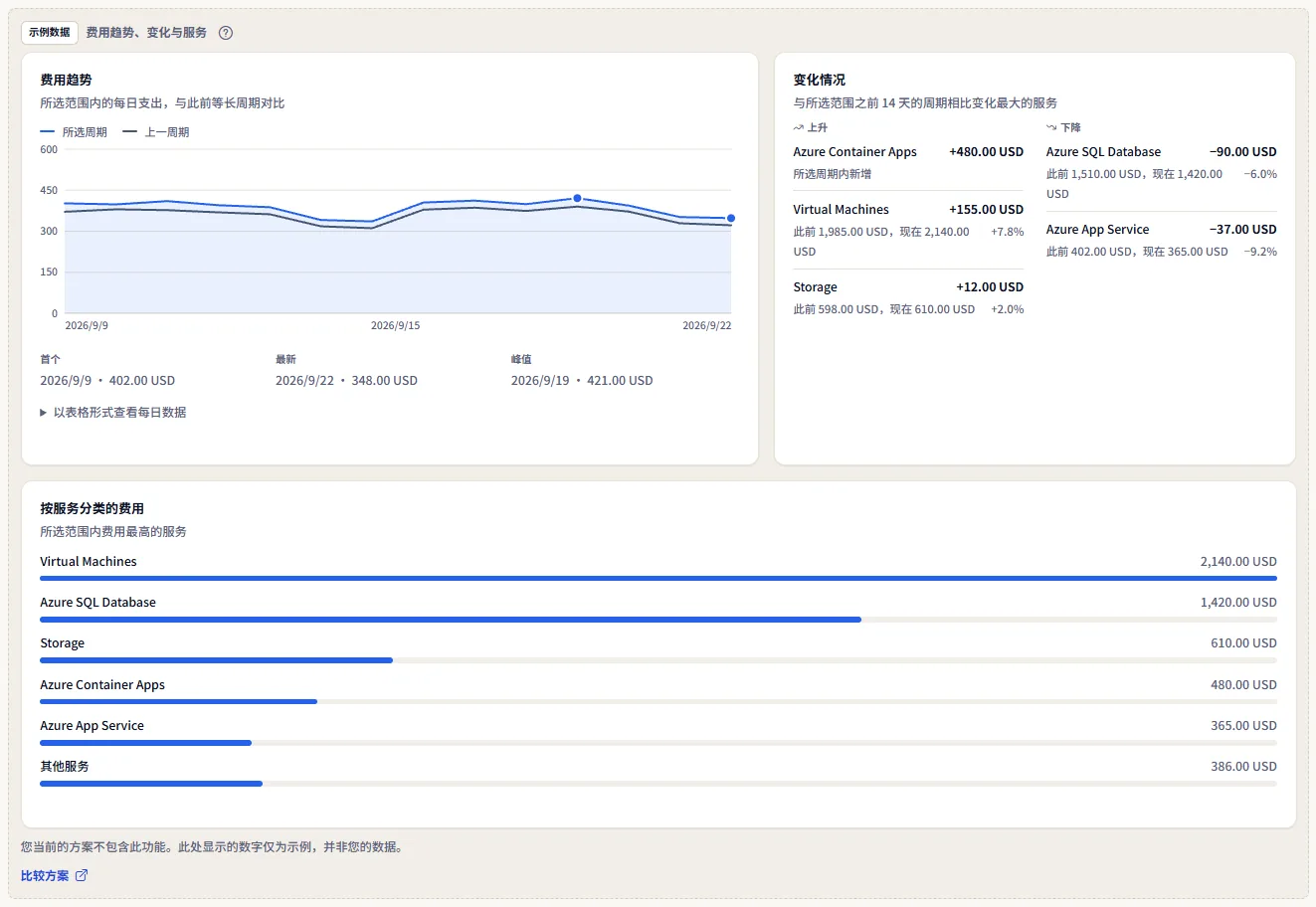Click the 费用趋势 card heading
Viewport: 1316px width, 907px height.
point(66,80)
